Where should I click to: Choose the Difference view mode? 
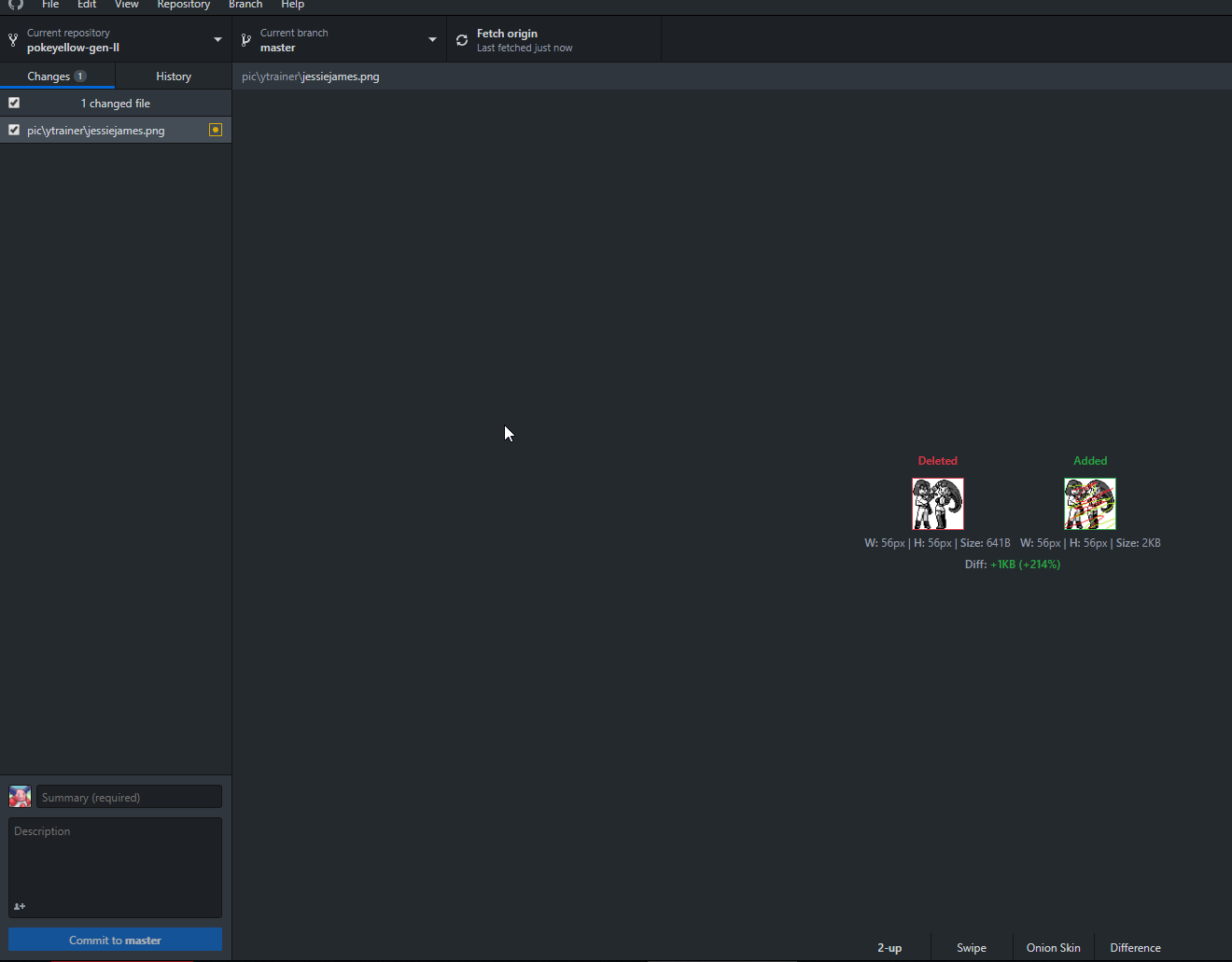pyautogui.click(x=1135, y=947)
